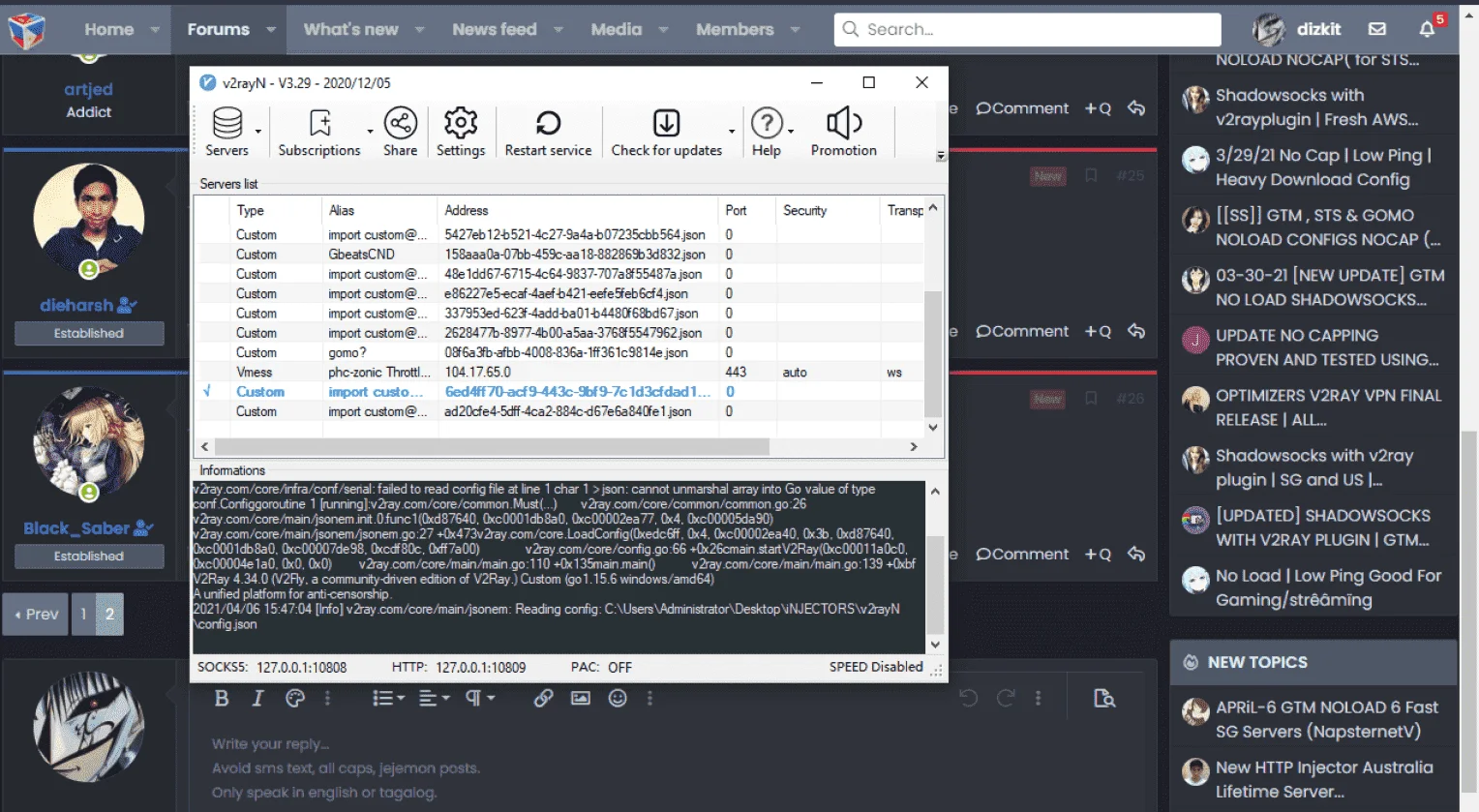Open "UPDATE NO CAPPING PROVEN AND TESTED" thread
Screen dimensions: 1479x812
[x=1327, y=347]
